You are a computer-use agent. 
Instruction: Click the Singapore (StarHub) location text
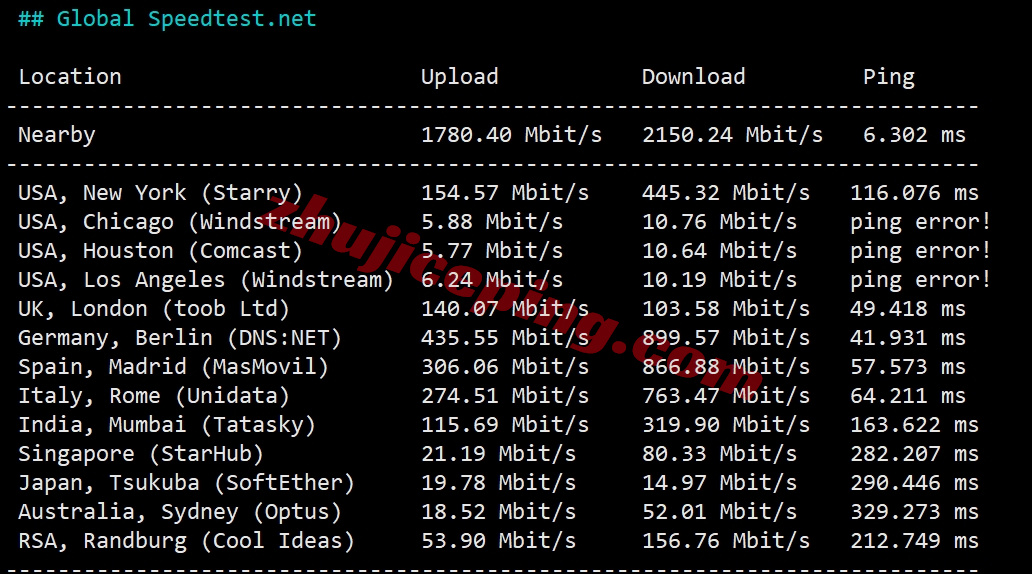tap(141, 454)
